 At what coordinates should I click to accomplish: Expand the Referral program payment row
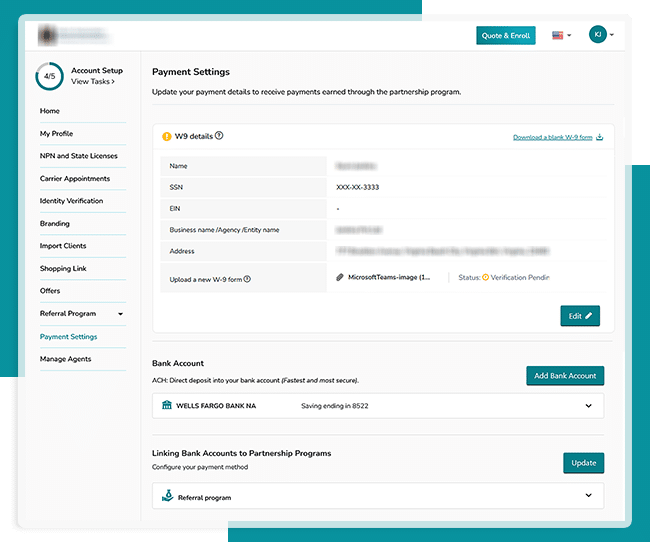[x=588, y=495]
